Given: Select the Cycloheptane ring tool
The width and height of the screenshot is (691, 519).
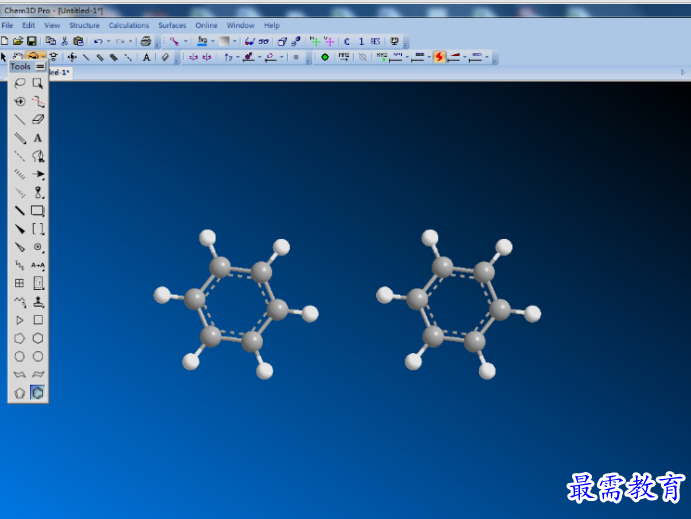Looking at the screenshot, I should (x=19, y=356).
